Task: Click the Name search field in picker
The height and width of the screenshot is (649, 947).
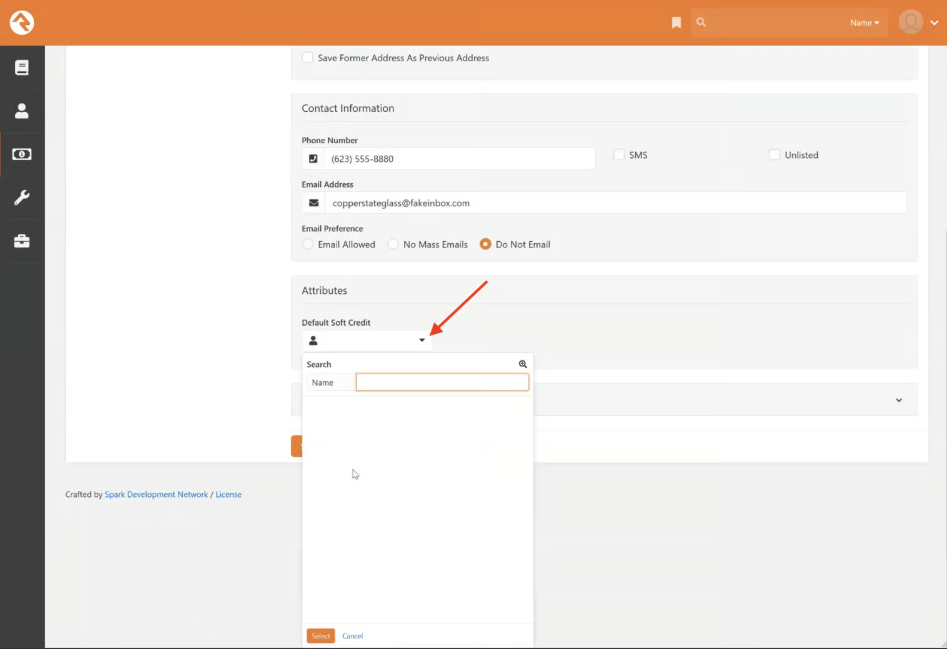Action: coord(442,383)
